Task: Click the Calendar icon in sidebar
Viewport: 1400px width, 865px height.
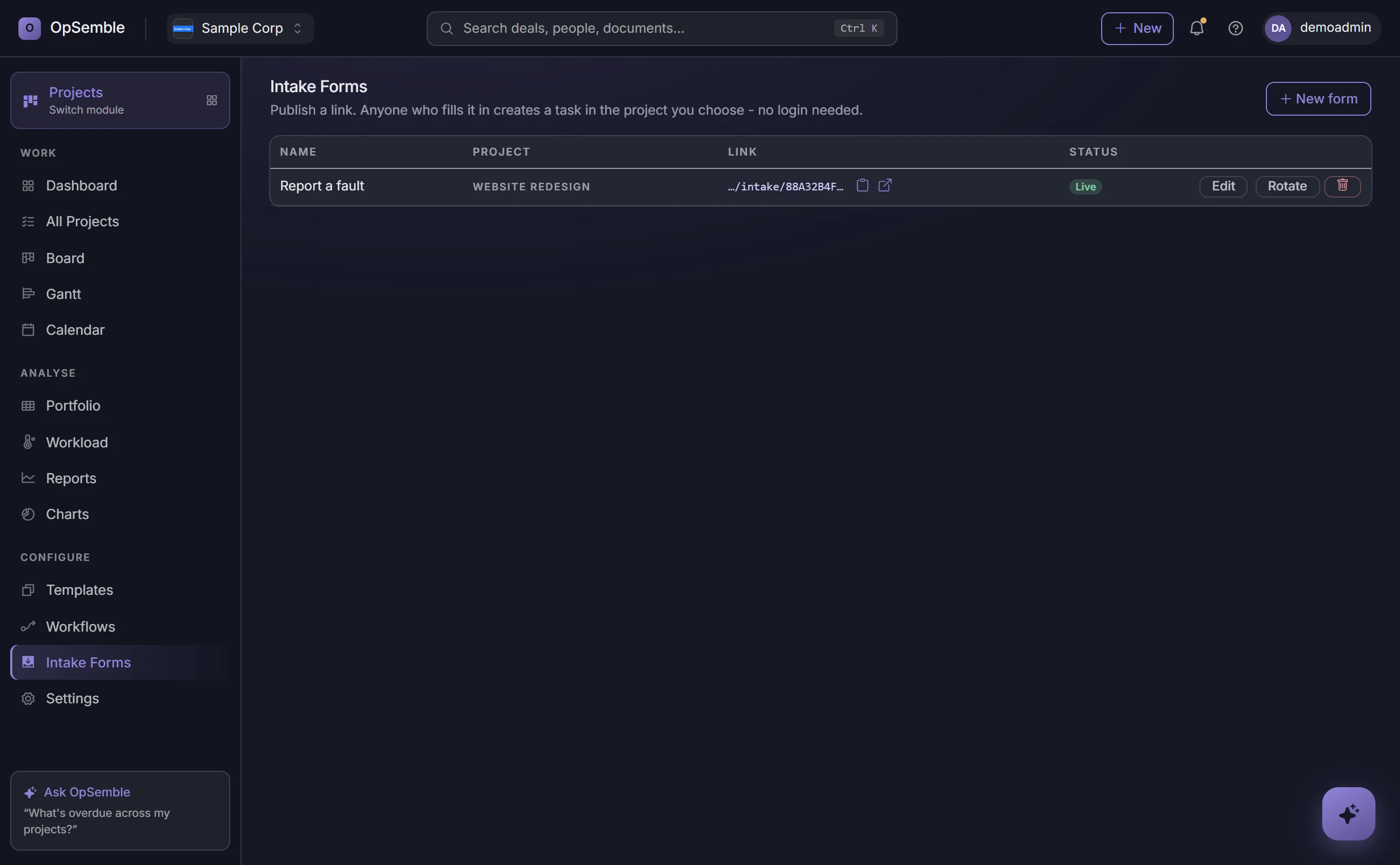Action: [x=28, y=330]
